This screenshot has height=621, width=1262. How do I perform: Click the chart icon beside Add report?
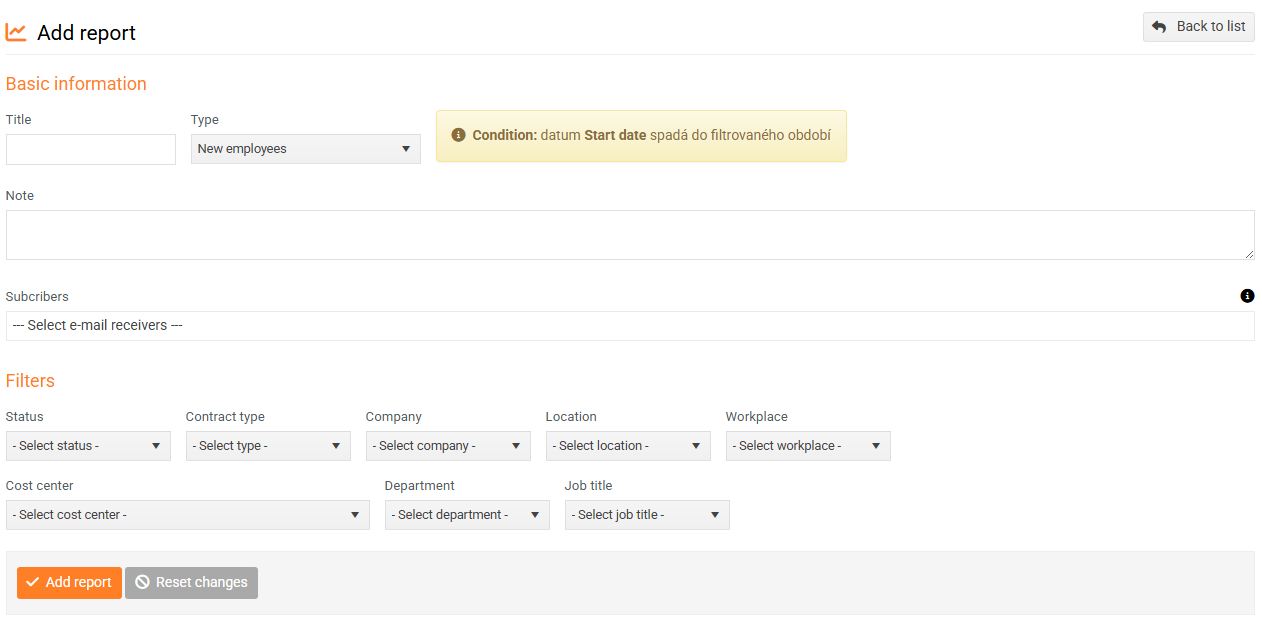[16, 32]
